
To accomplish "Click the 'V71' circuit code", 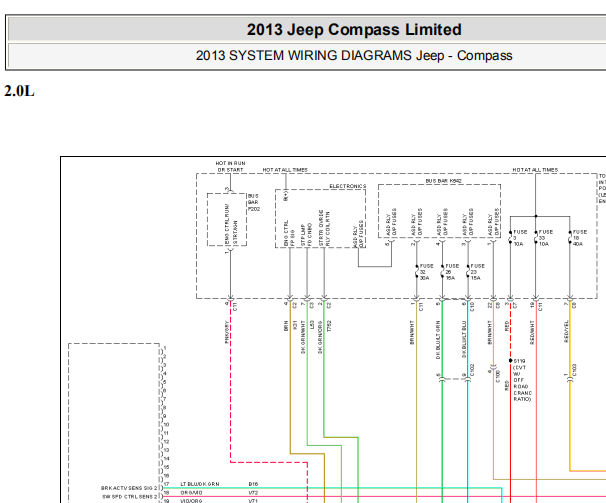I will 254,501.
